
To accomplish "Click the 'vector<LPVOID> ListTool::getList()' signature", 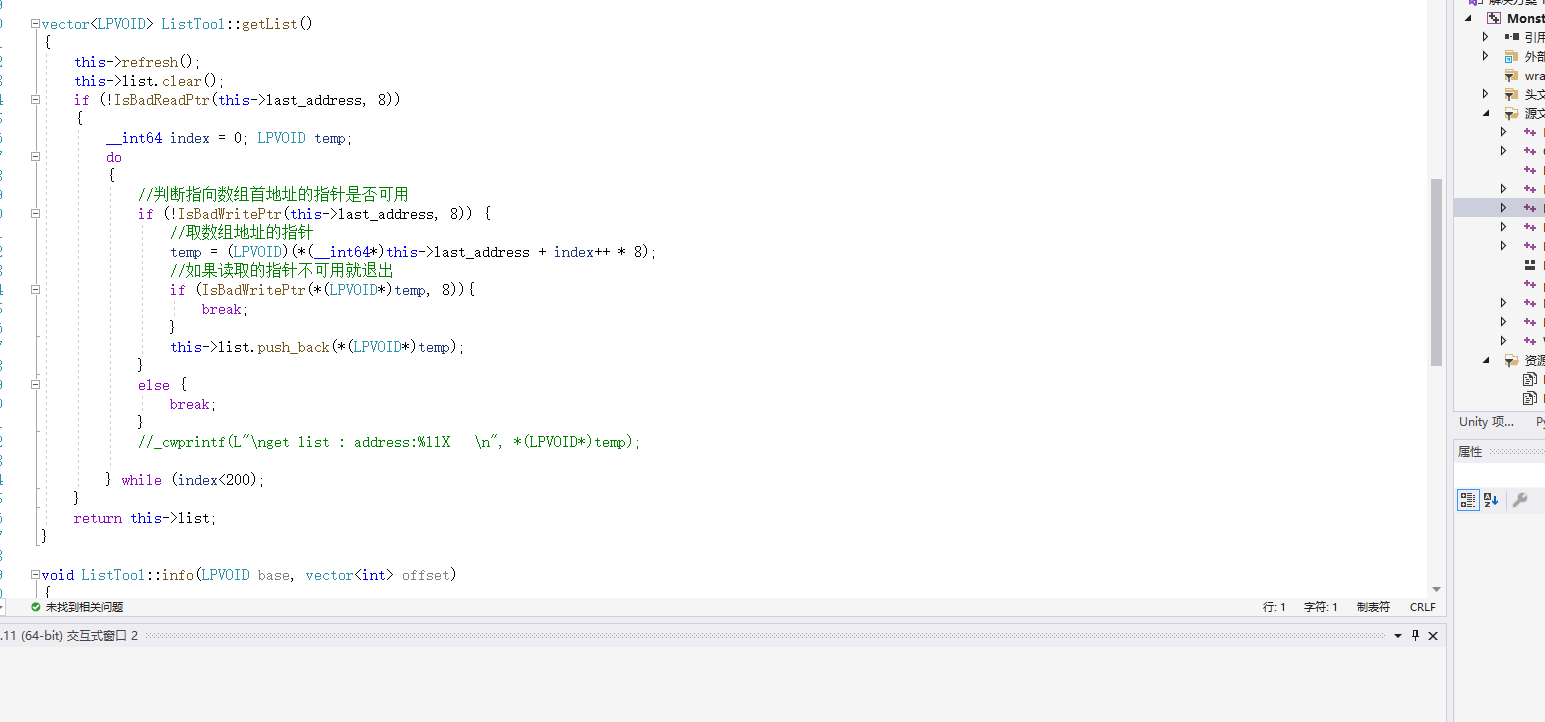I will click(x=177, y=24).
